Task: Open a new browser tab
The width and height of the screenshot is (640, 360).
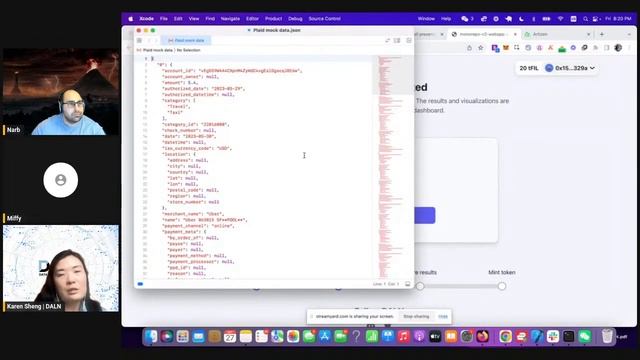Action: [x=602, y=34]
